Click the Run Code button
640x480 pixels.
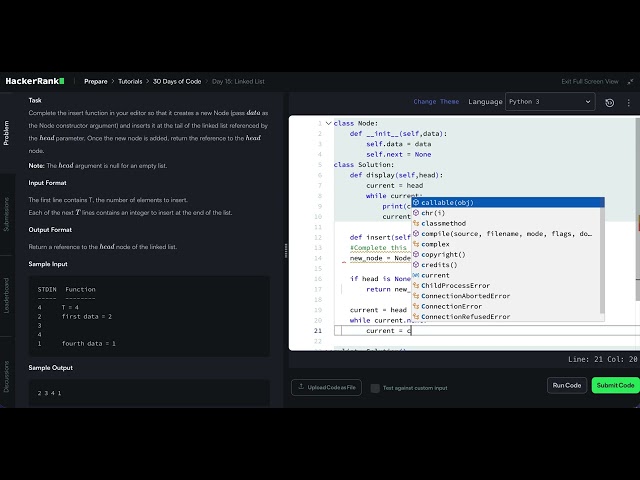[x=567, y=385]
